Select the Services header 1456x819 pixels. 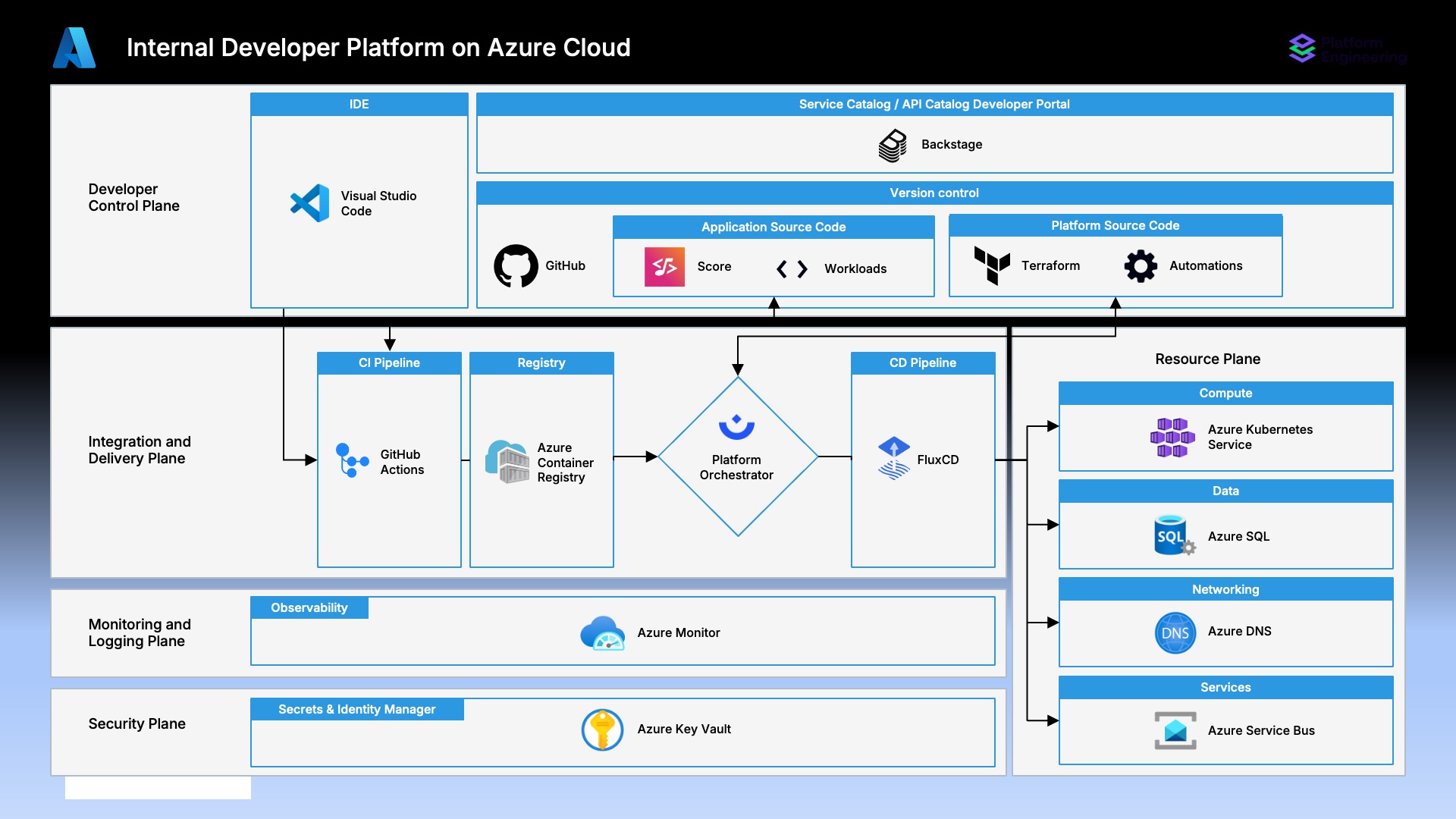point(1225,687)
